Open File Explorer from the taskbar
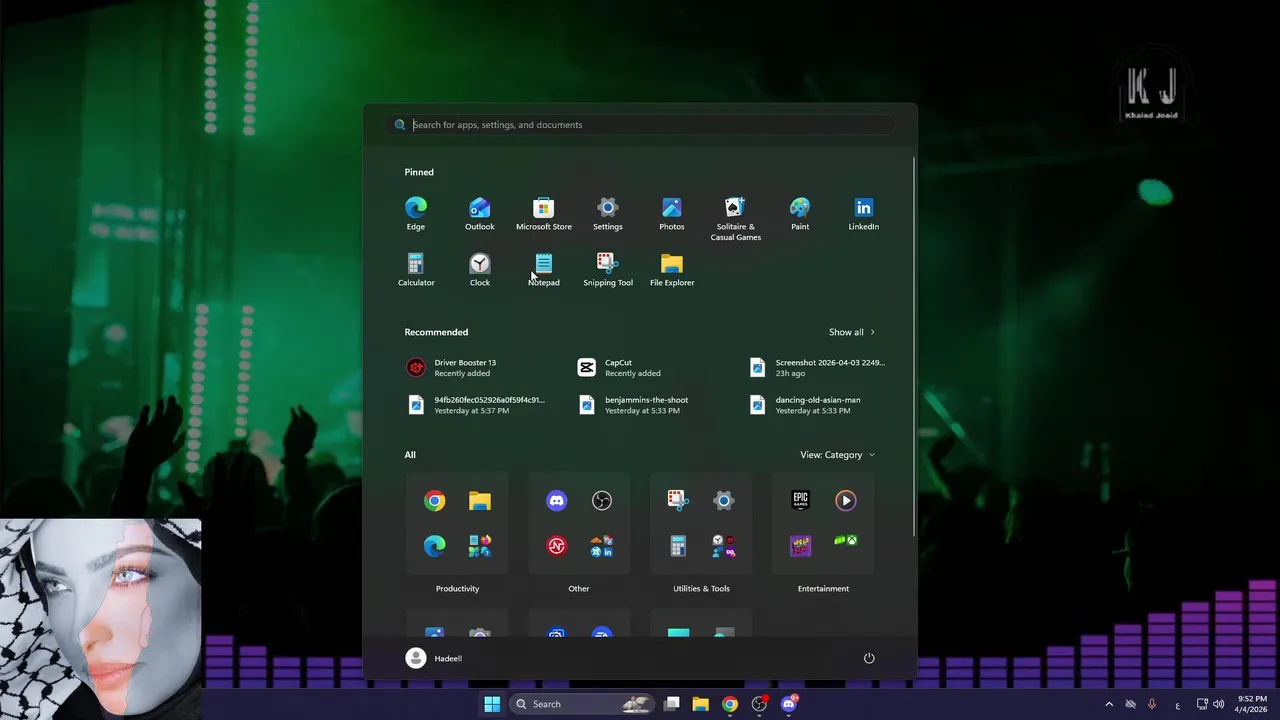Viewport: 1280px width, 720px height. [700, 704]
